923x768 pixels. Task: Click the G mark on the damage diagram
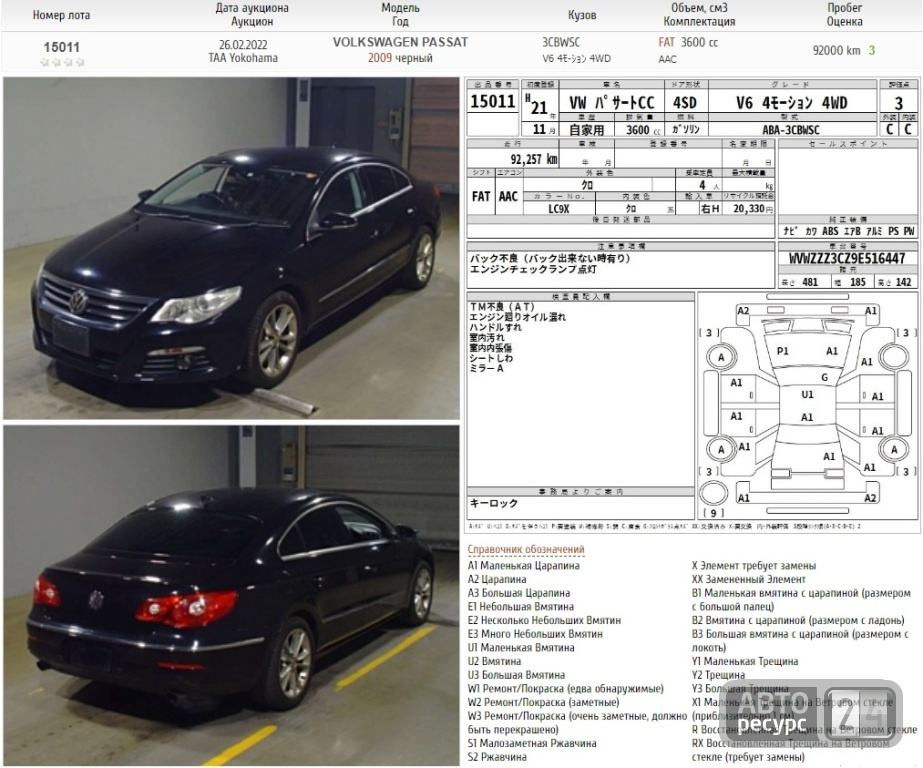(824, 378)
